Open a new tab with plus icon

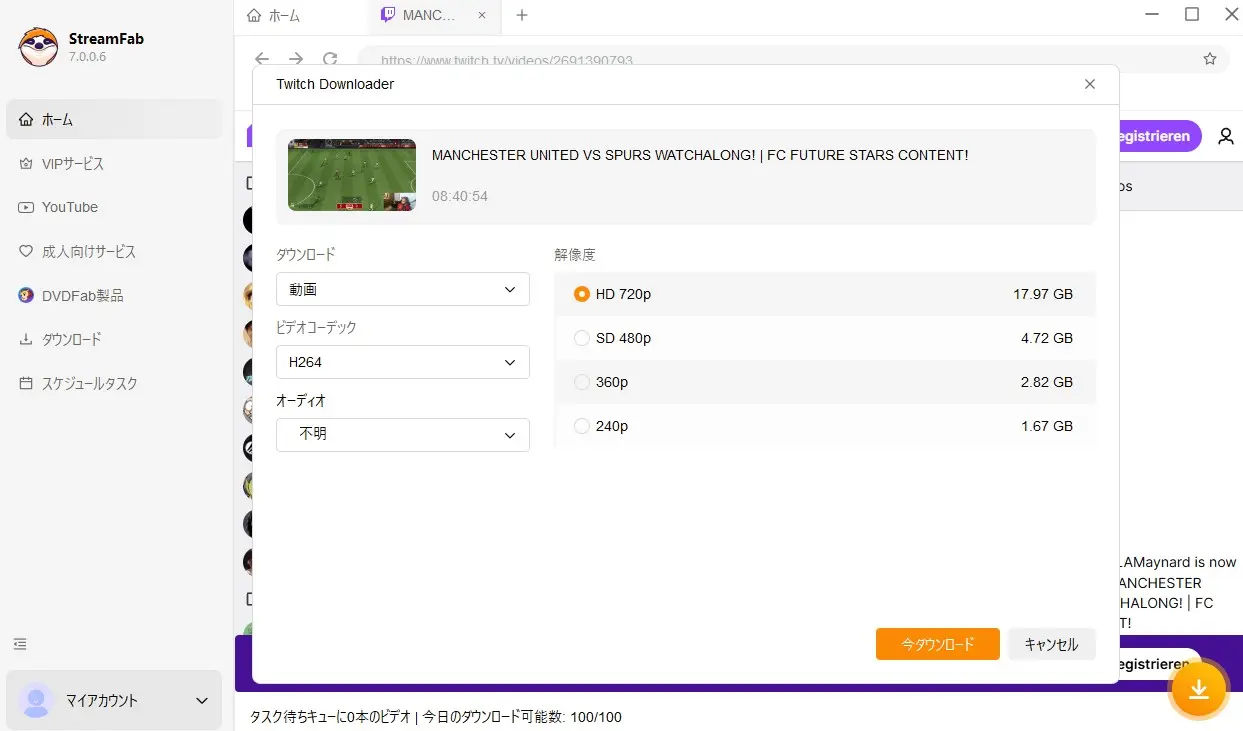pos(521,15)
